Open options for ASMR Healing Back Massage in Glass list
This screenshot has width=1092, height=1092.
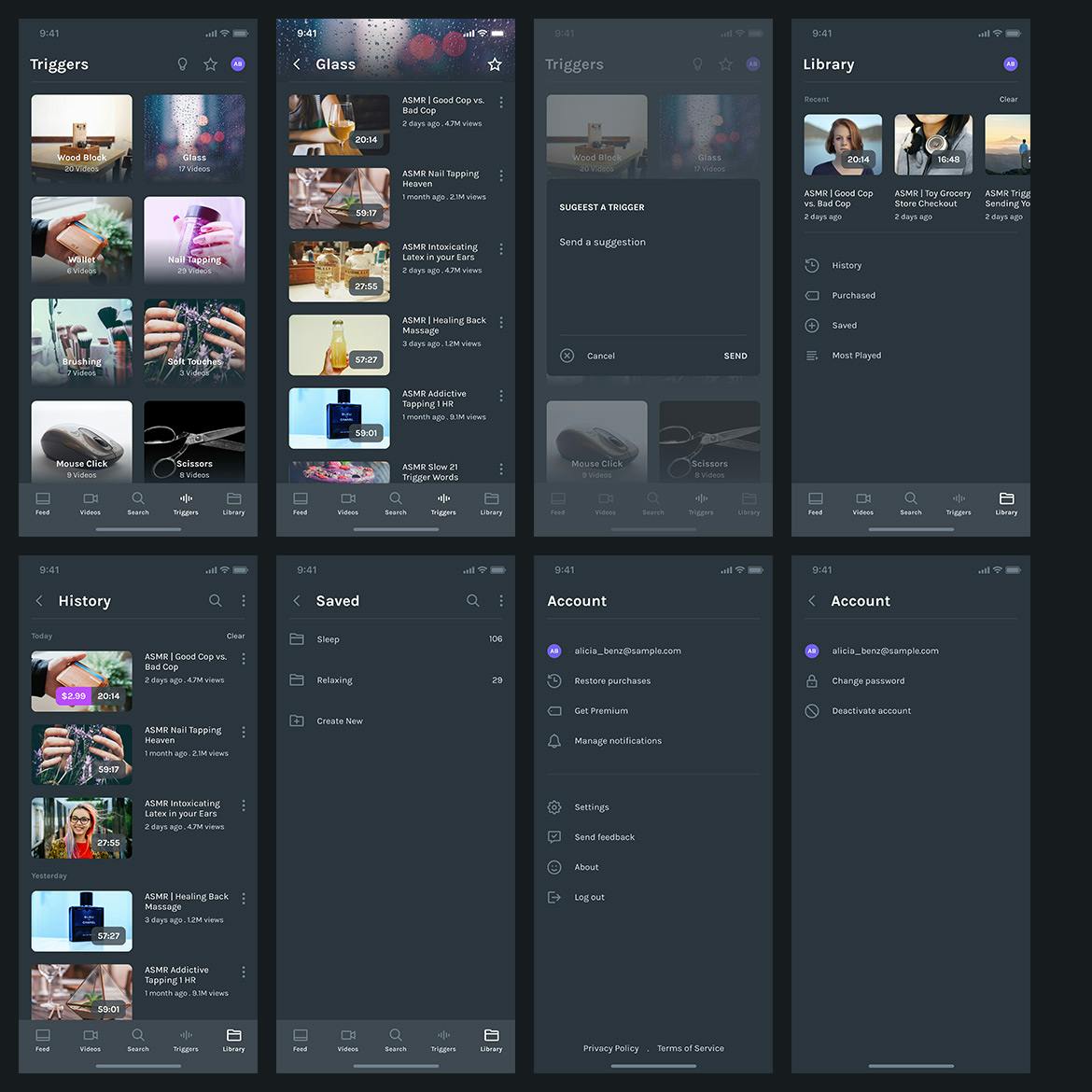500,322
